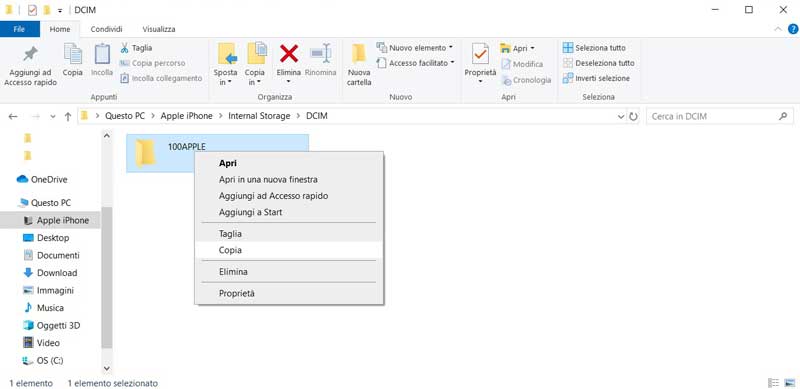Select the 100APPLE folder
The width and height of the screenshot is (800, 389).
click(217, 153)
